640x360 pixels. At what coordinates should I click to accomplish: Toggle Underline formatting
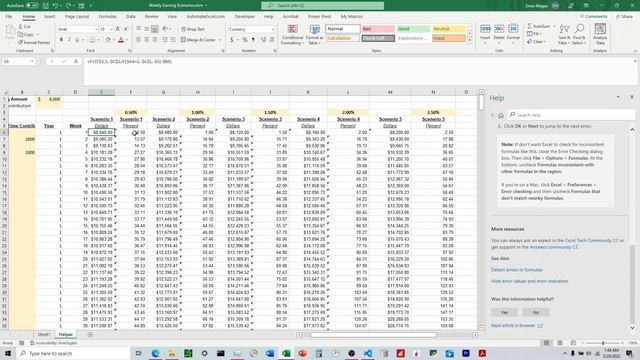click(77, 40)
